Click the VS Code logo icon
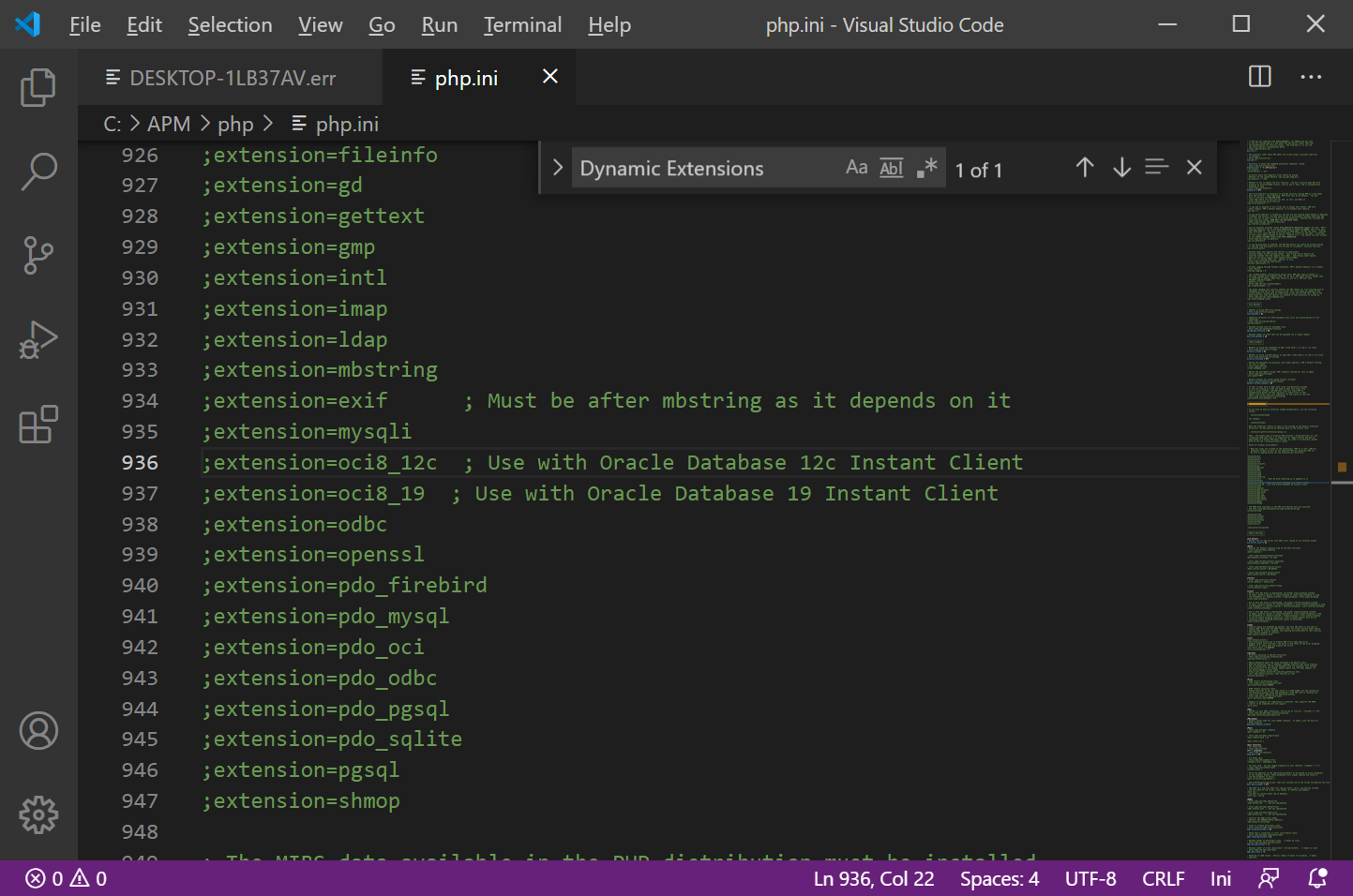Viewport: 1353px width, 896px height. pyautogui.click(x=28, y=24)
